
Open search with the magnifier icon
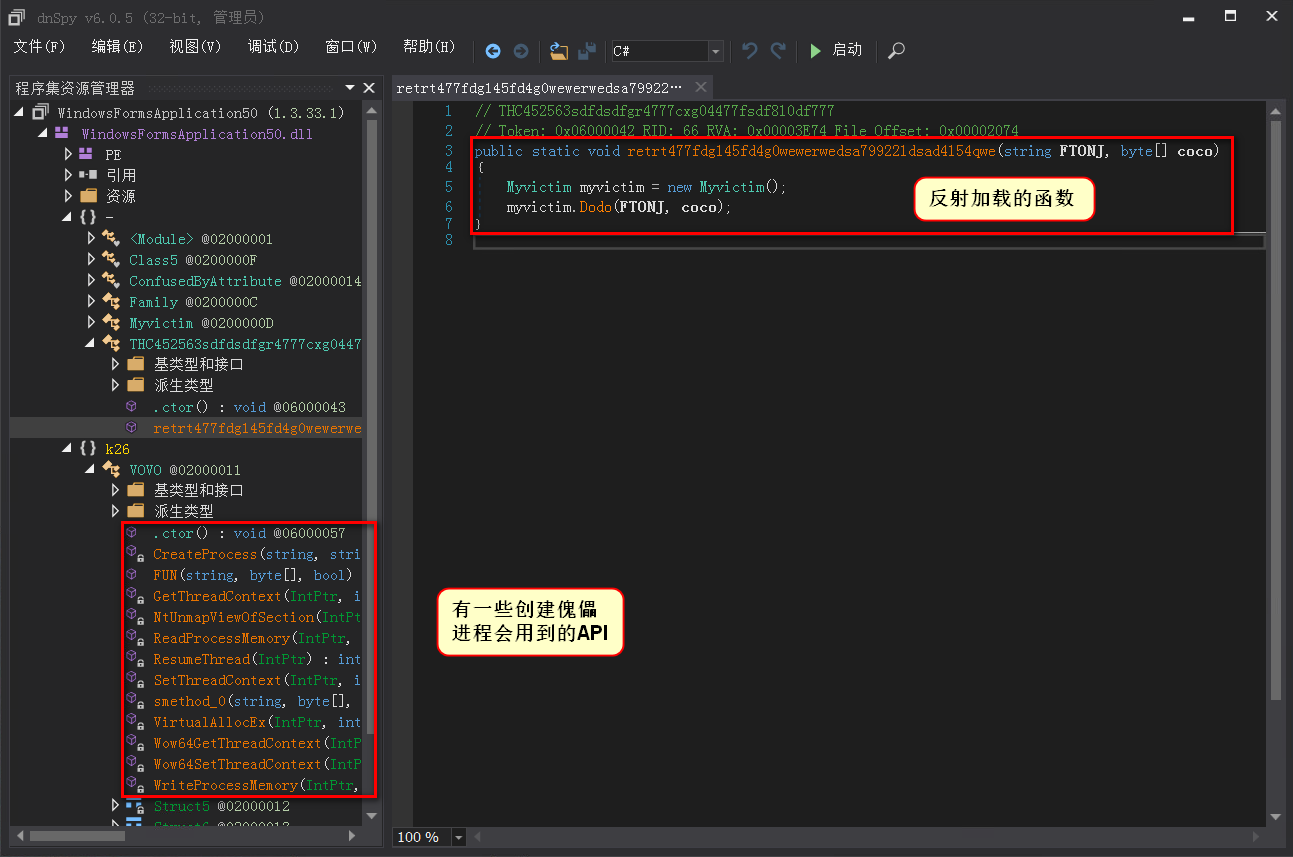(897, 50)
